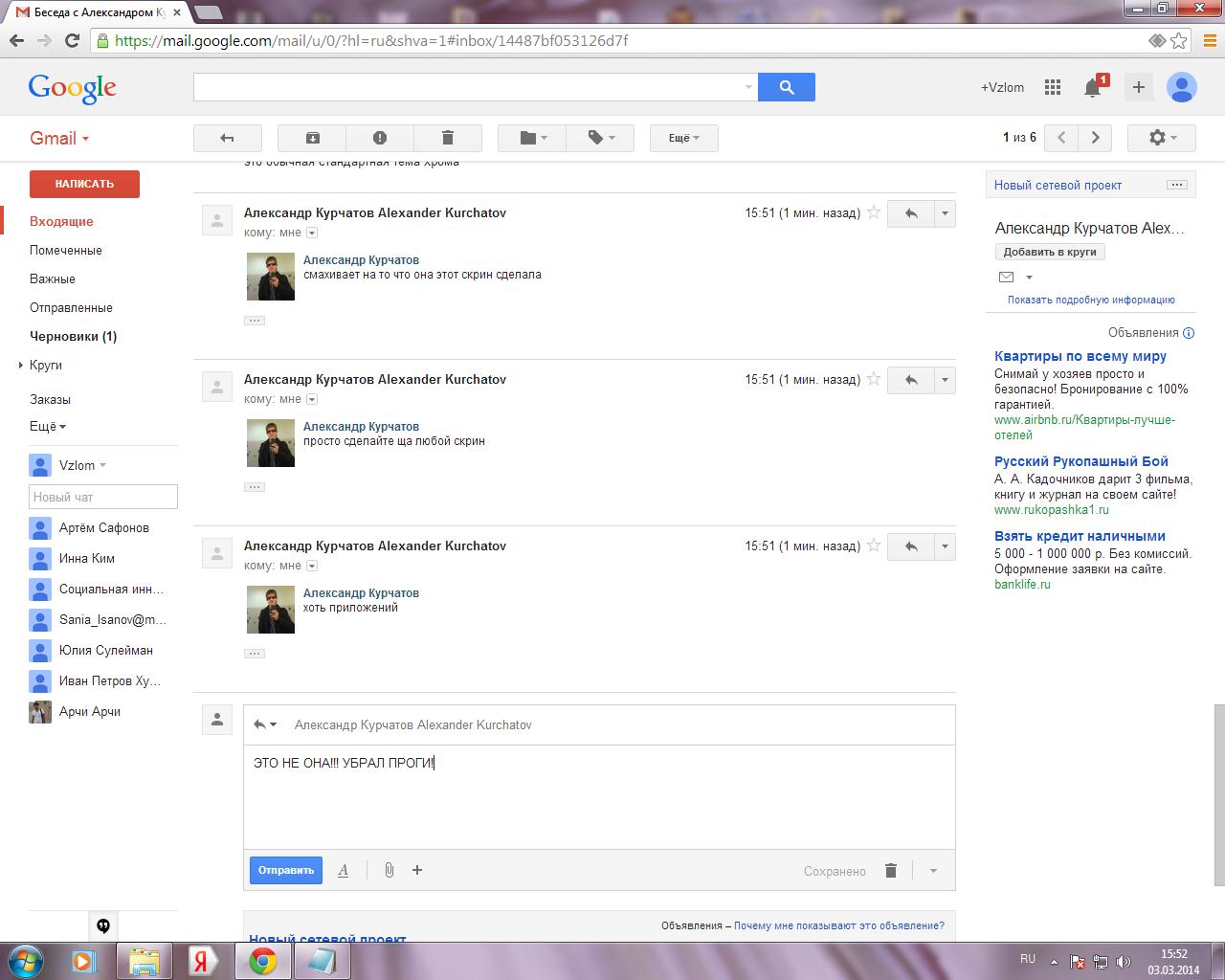Expand recipient details under 'просто сделайте ща'

pyautogui.click(x=312, y=399)
